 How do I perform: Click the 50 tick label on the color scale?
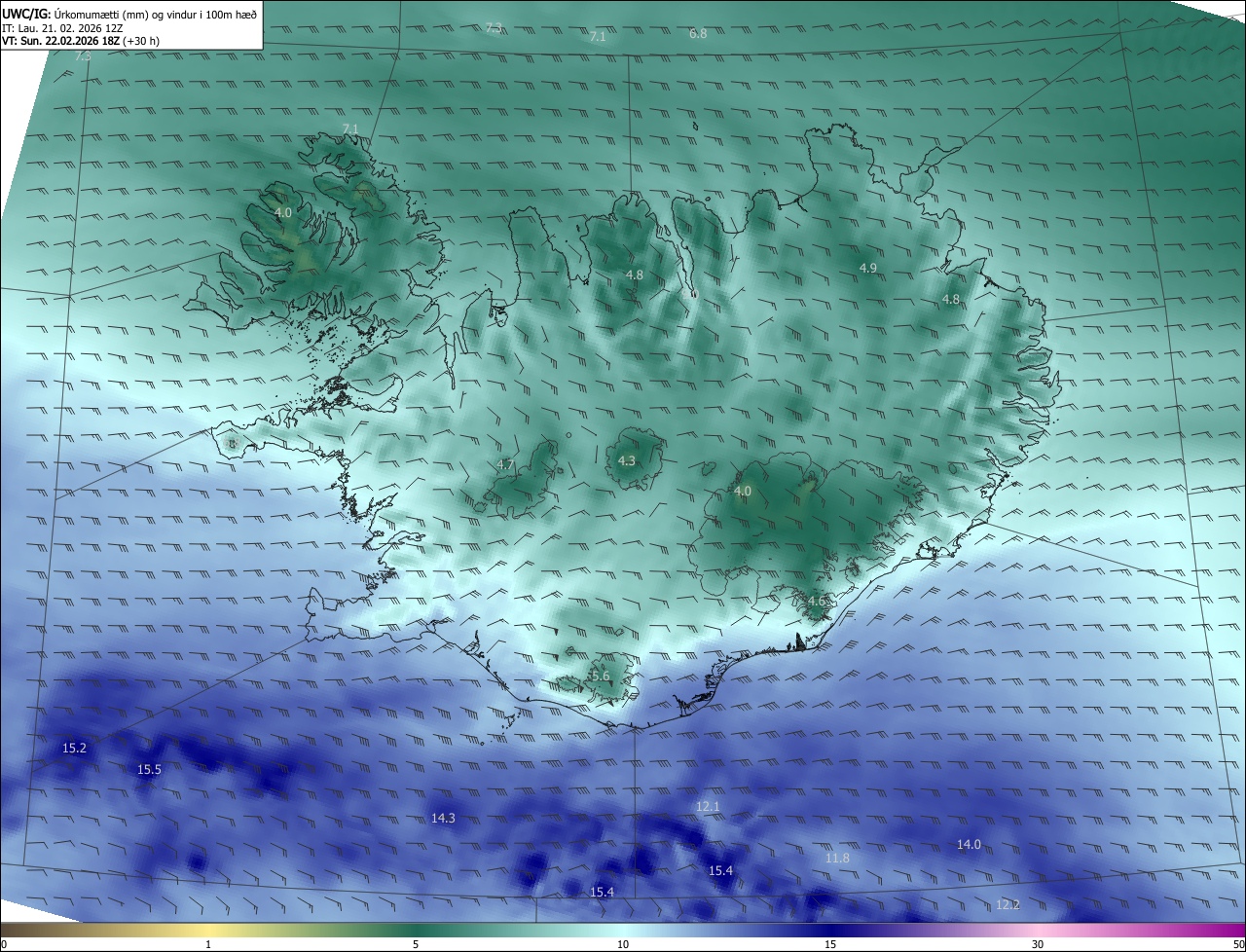[x=1238, y=944]
